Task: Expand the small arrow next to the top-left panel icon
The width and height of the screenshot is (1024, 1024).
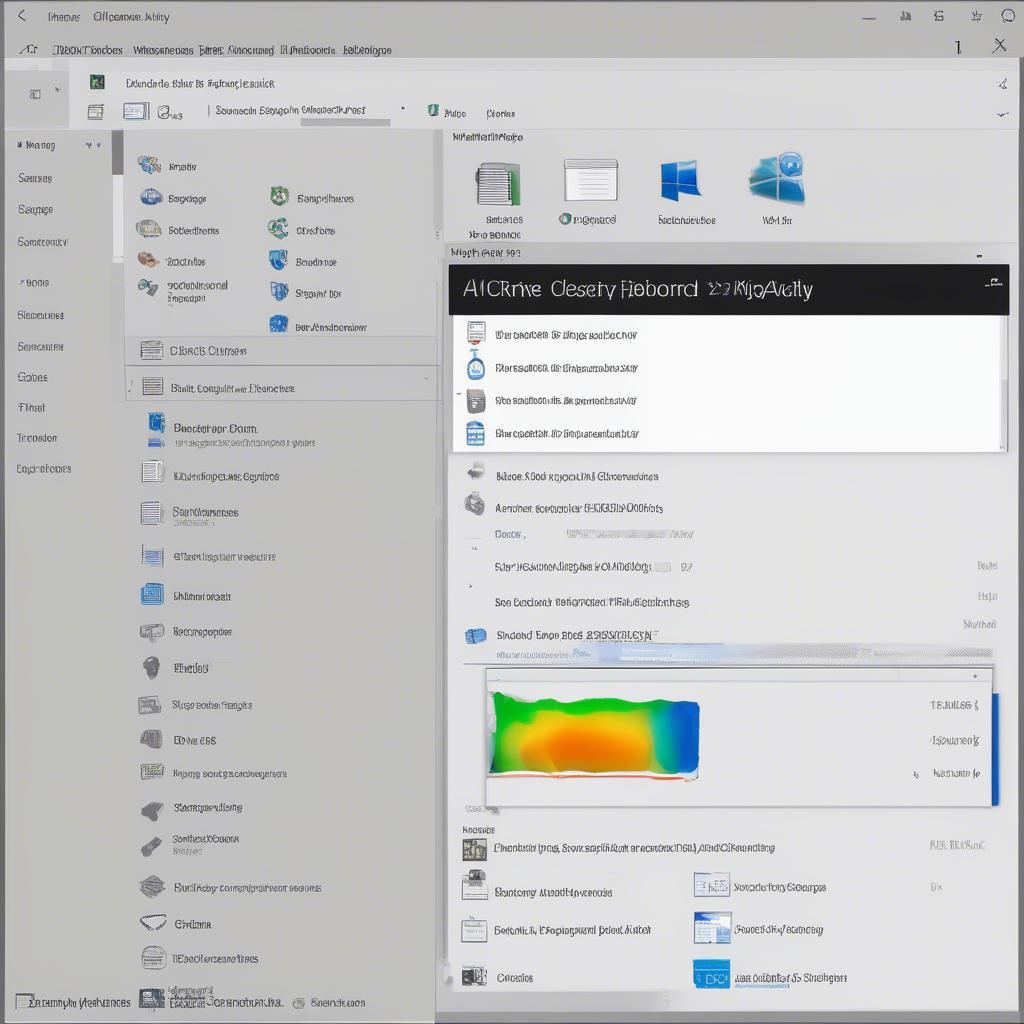Action: coord(57,89)
